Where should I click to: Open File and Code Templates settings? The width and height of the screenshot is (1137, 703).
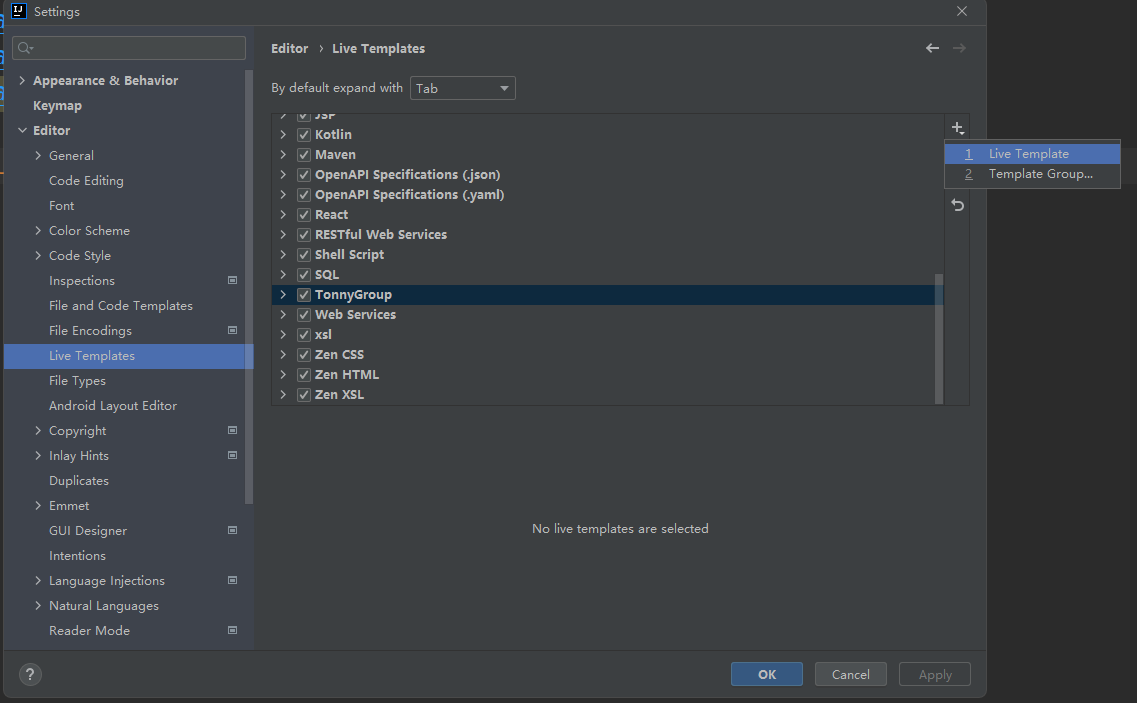click(x=121, y=306)
